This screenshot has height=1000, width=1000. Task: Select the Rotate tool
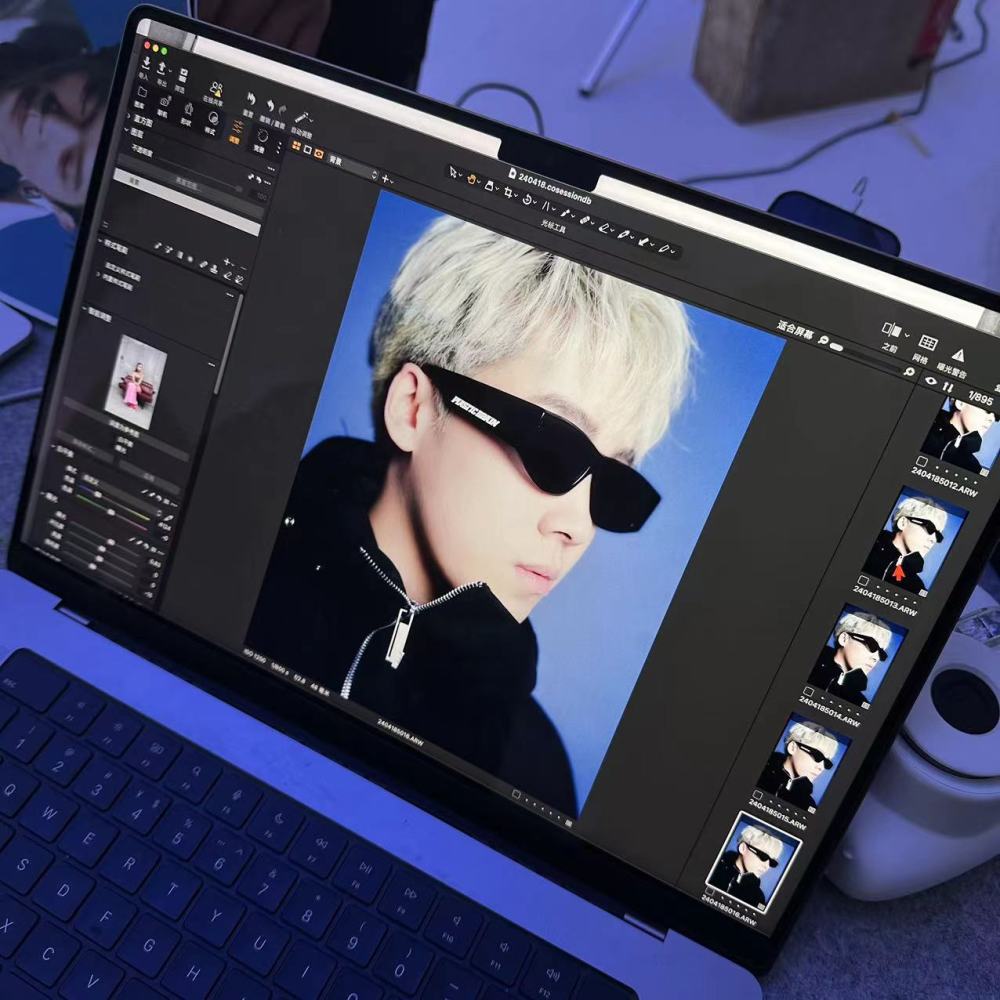[x=527, y=199]
